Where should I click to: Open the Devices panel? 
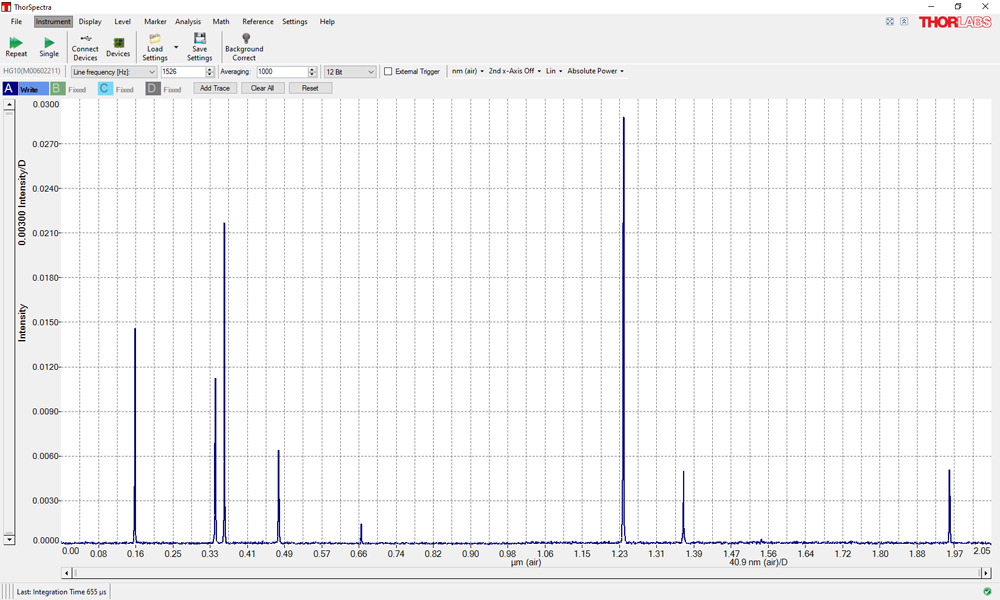coord(118,47)
